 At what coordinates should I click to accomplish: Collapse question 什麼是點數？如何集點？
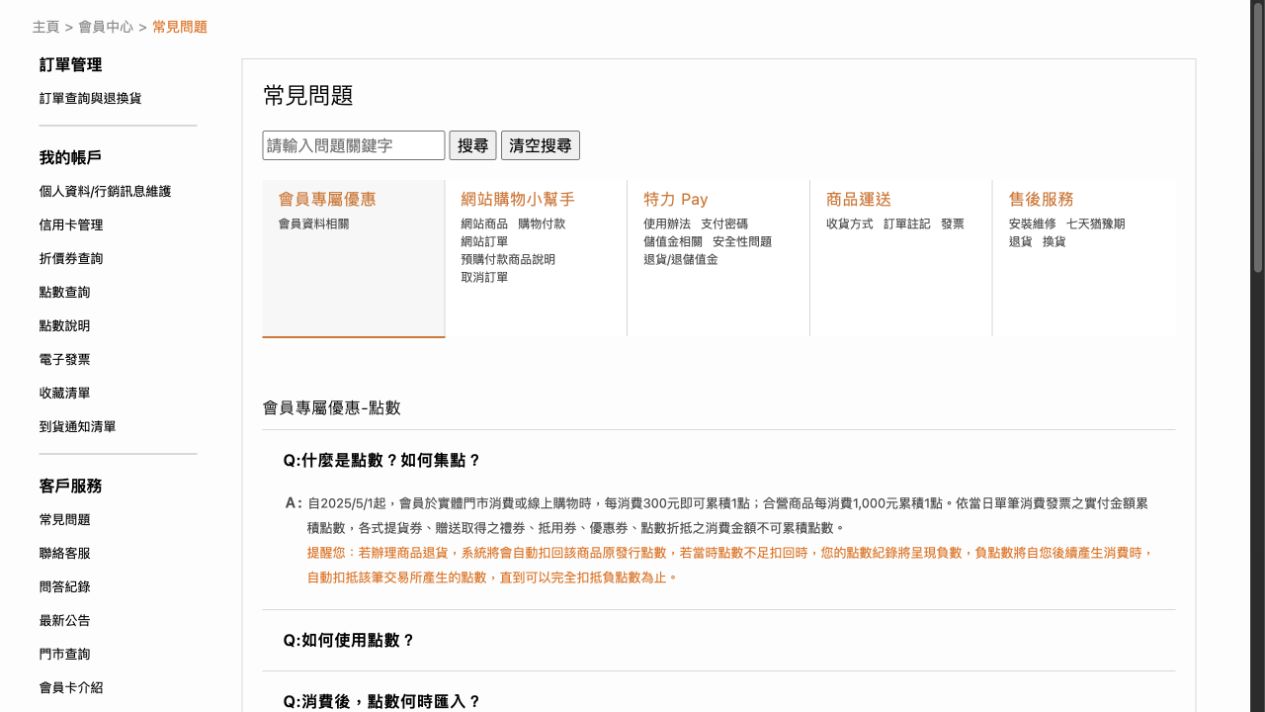(382, 460)
